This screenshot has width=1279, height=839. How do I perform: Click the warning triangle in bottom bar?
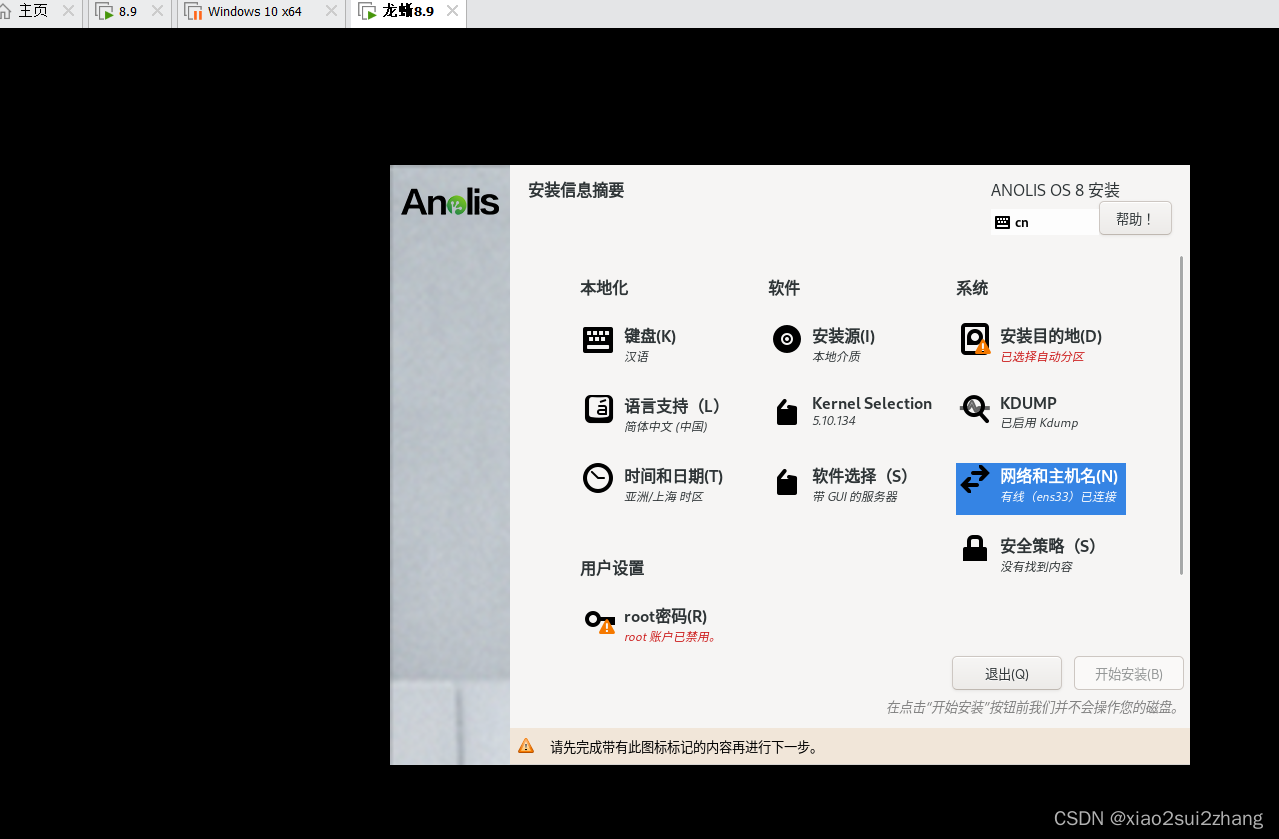pos(526,745)
